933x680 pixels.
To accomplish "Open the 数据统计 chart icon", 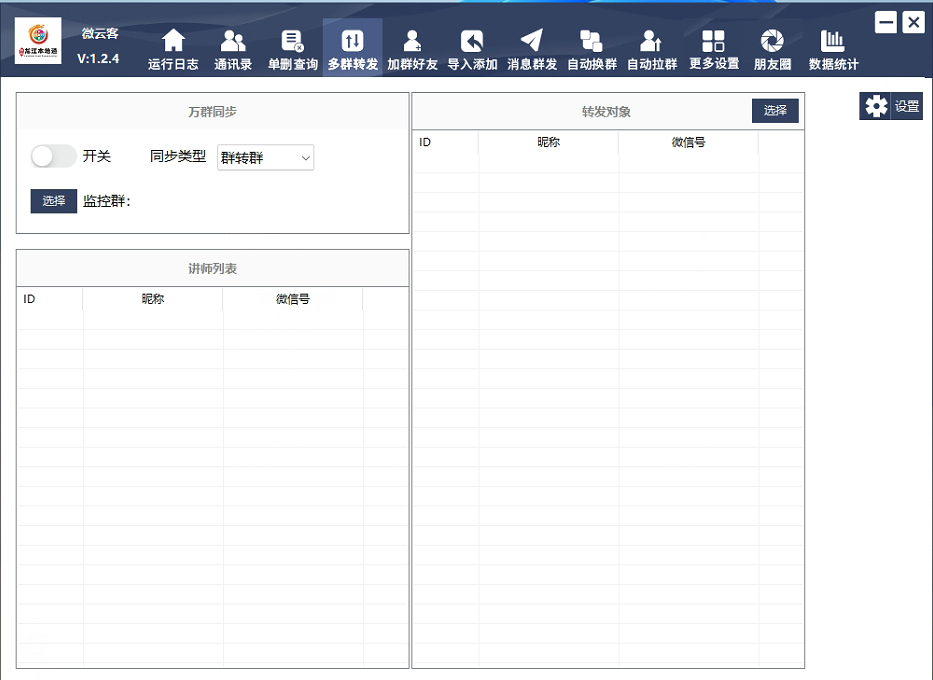I will 833,42.
